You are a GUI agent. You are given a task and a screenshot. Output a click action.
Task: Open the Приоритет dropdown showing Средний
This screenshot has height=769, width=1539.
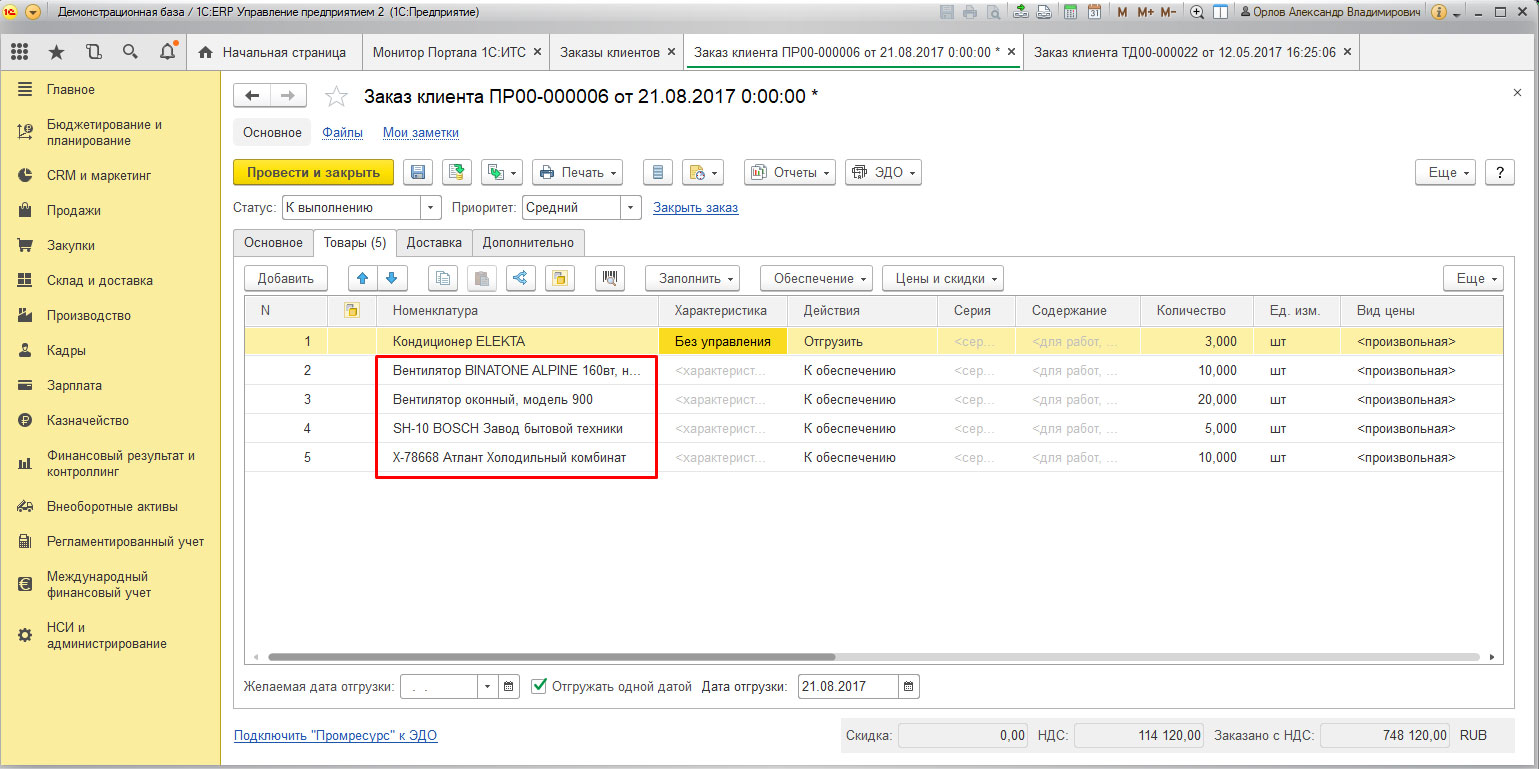629,207
